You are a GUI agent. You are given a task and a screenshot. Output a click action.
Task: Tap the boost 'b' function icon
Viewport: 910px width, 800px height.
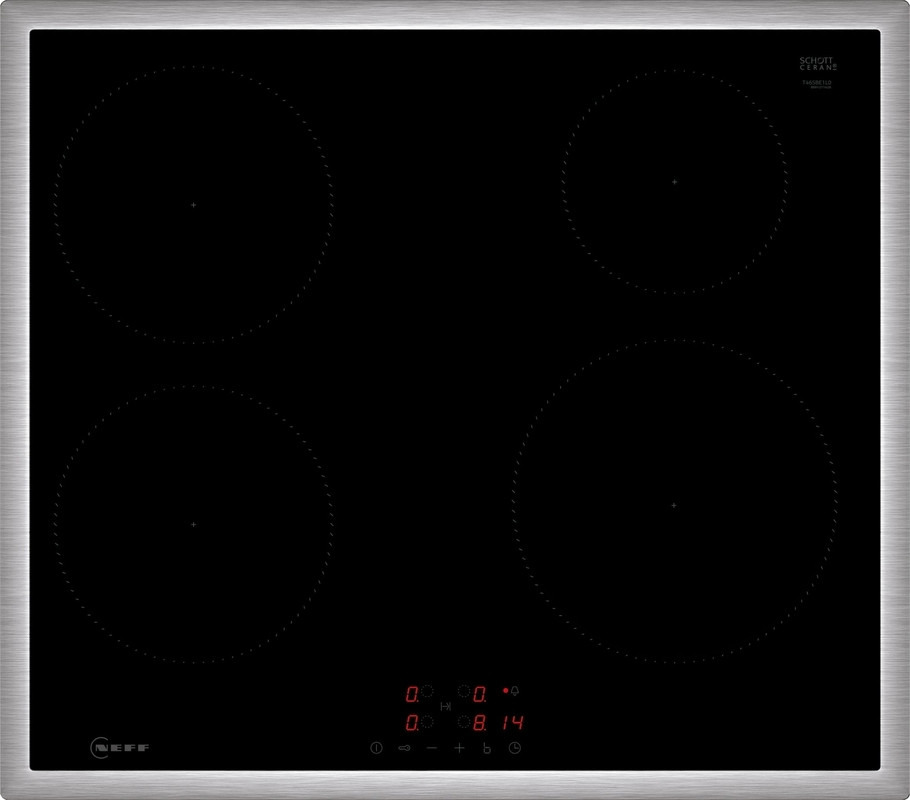(x=487, y=748)
